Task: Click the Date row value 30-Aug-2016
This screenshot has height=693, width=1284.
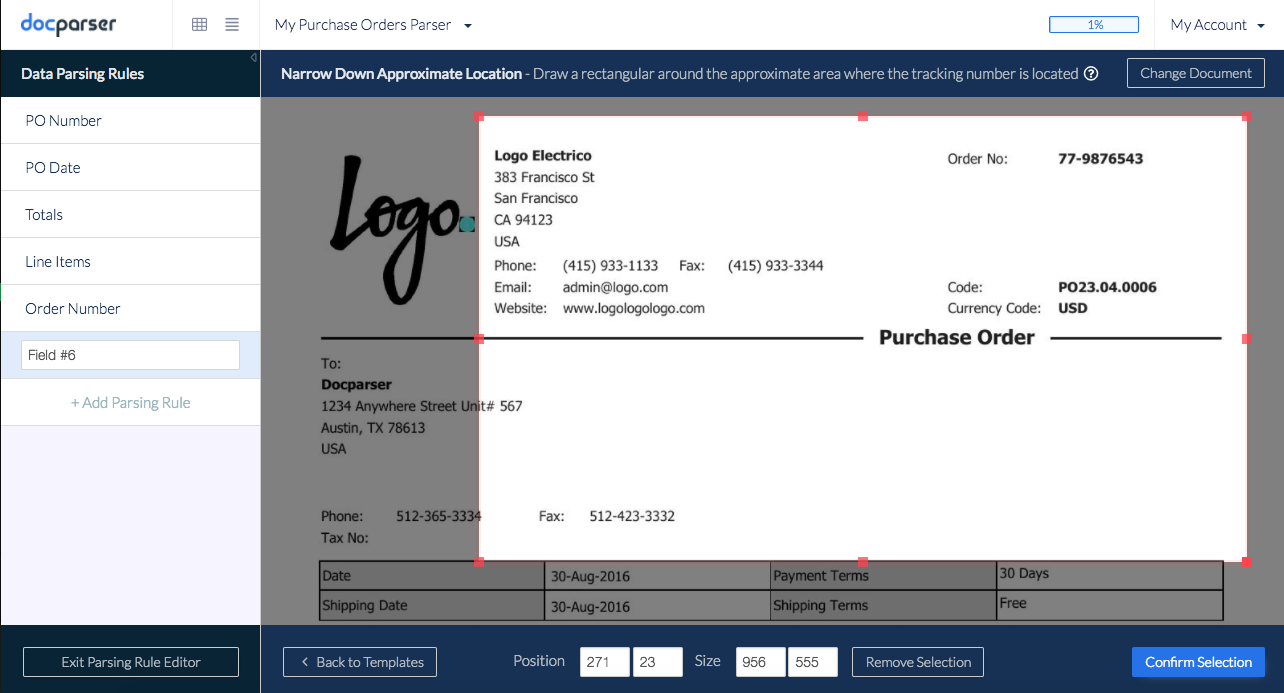Action: [x=590, y=576]
